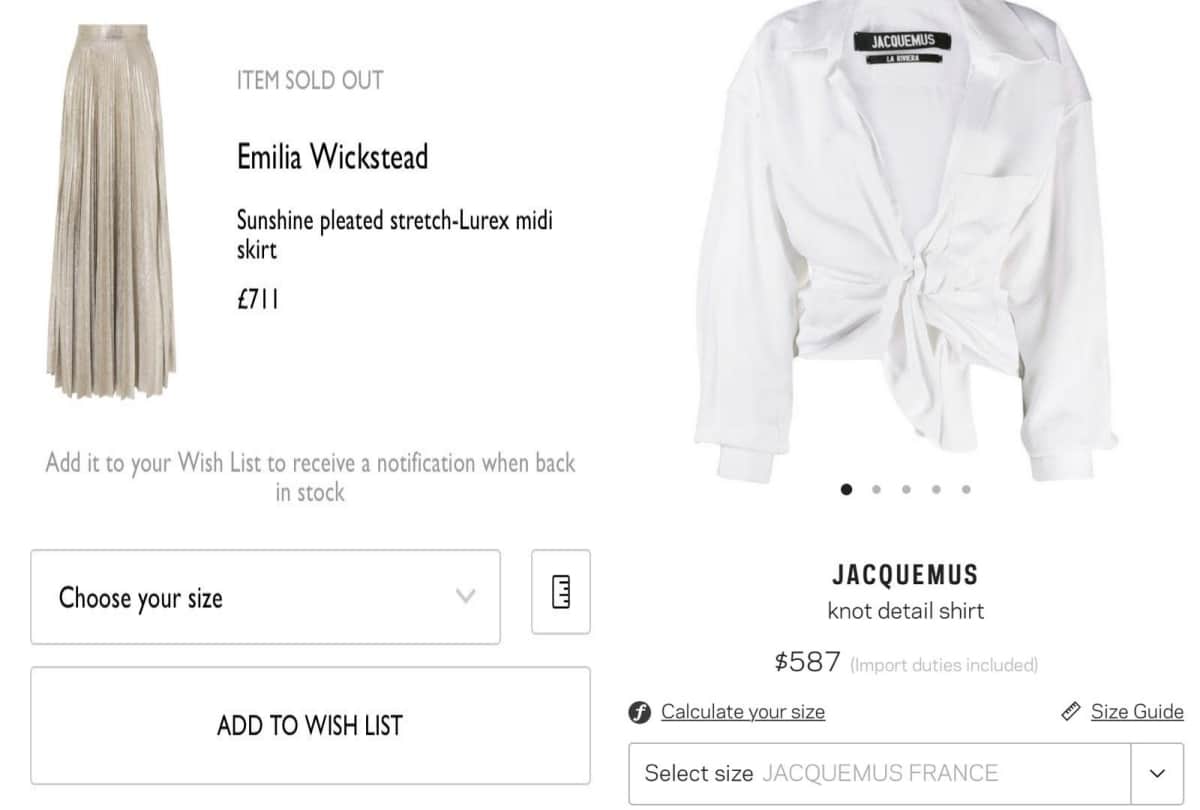Image resolution: width=1200 pixels, height=810 pixels.
Task: Expand the Choose your size dropdown
Action: 265,597
